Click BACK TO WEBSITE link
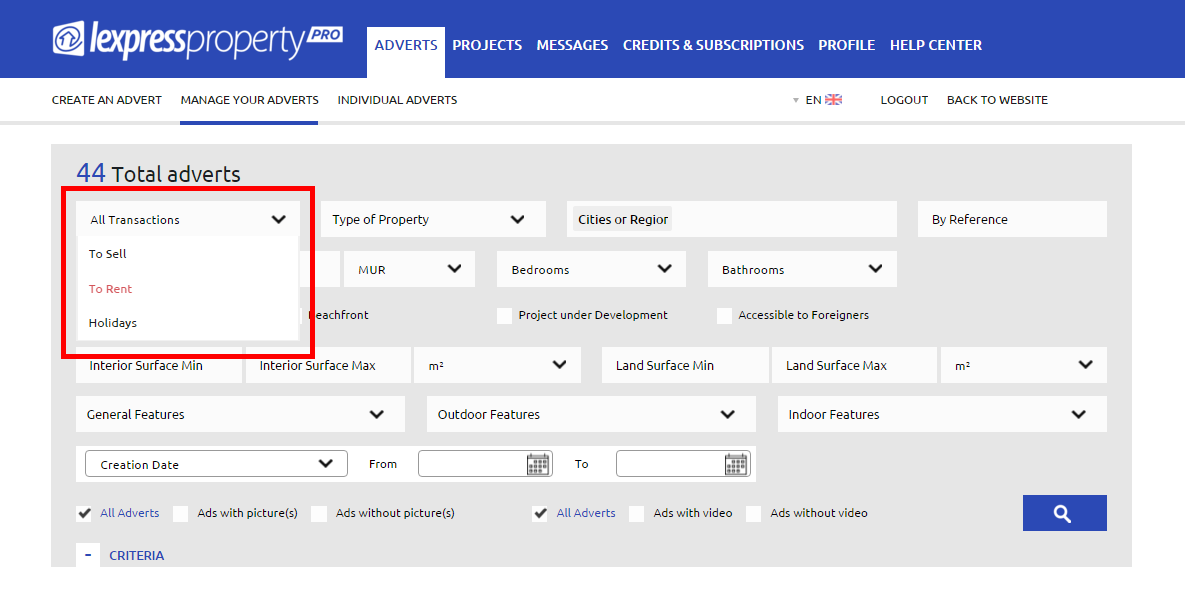Screen dimensions: 1185x590 coord(997,100)
